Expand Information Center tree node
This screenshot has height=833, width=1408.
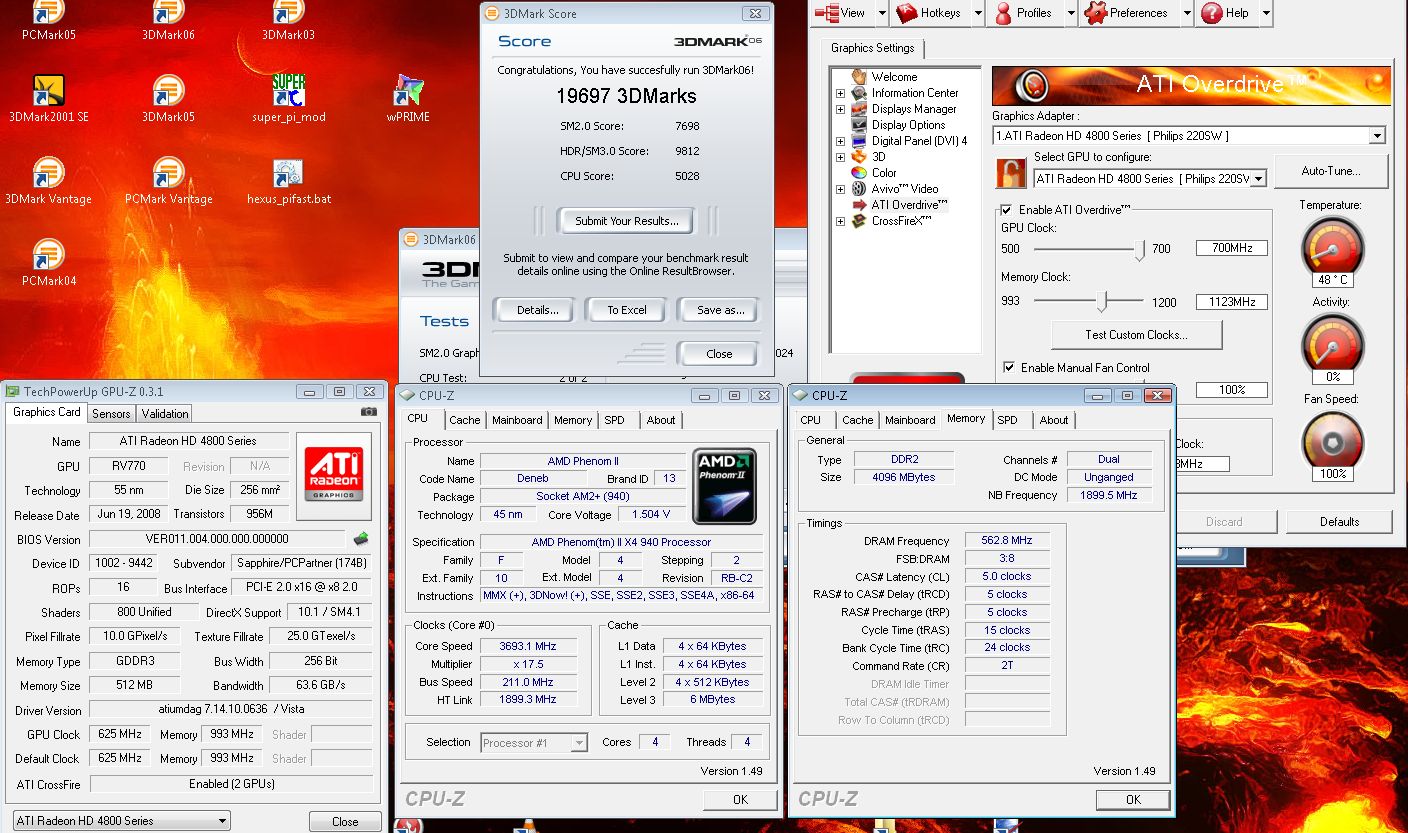(840, 93)
